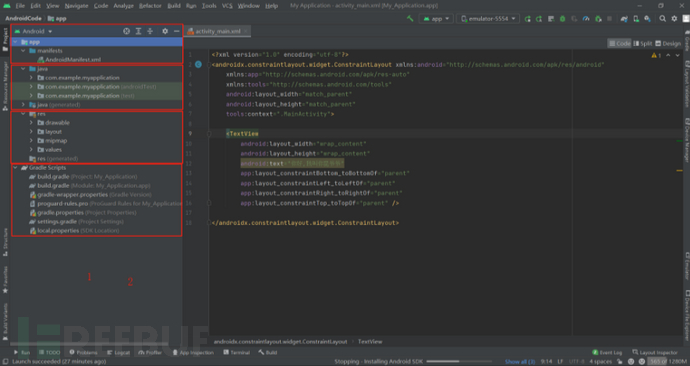690x366 pixels.
Task: Click Attach Debugger to Android Process icon
Action: pyautogui.click(x=598, y=19)
